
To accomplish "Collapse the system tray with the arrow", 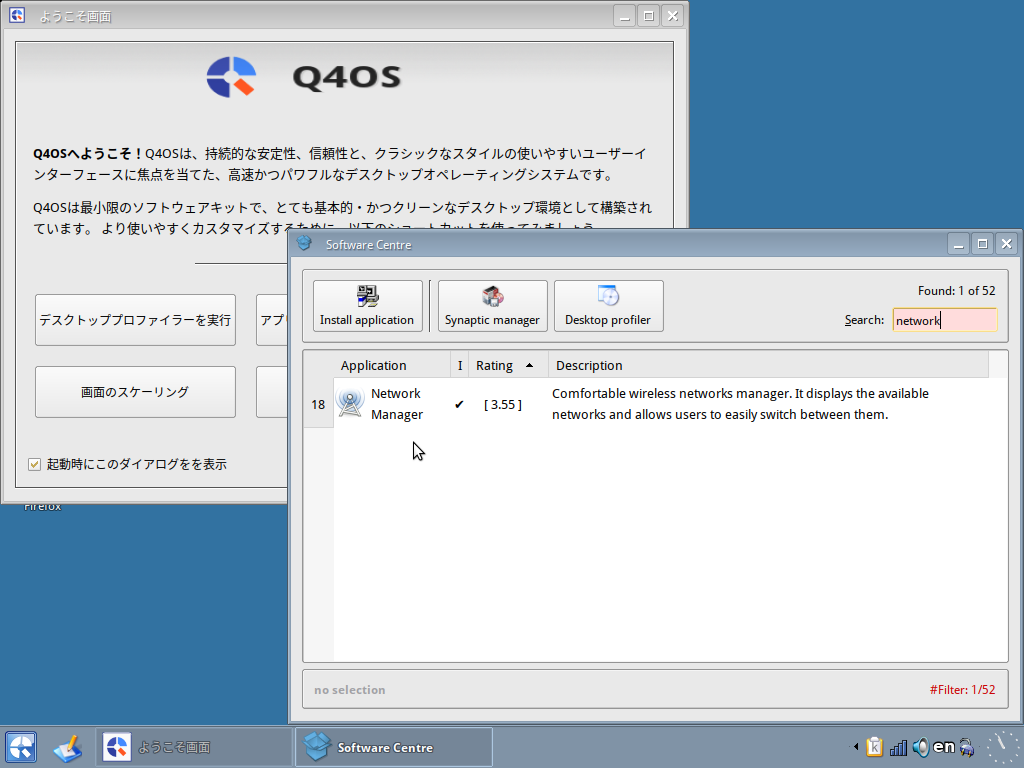I will [x=855, y=747].
